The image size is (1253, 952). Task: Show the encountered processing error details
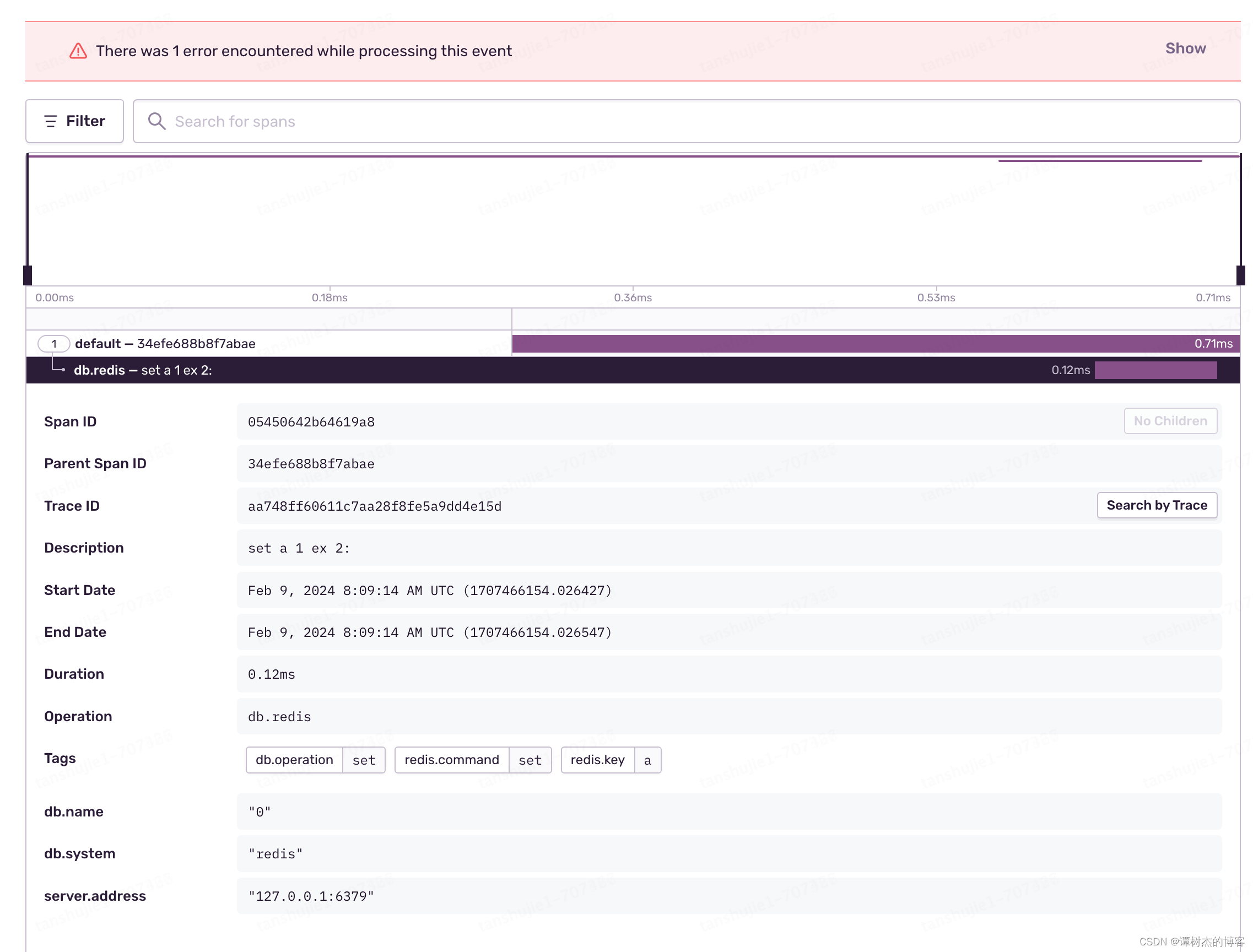tap(1185, 47)
